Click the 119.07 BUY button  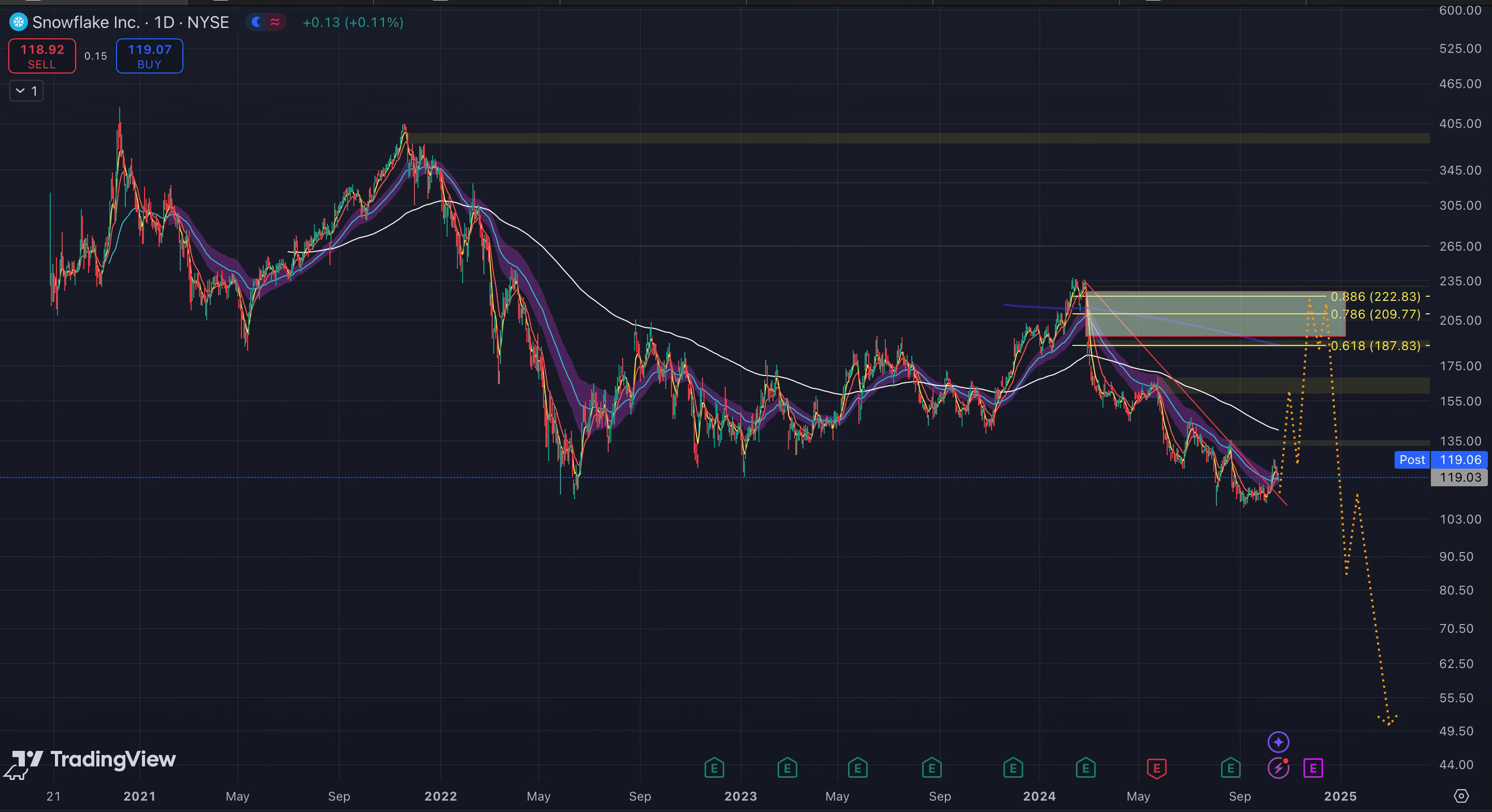(x=149, y=56)
